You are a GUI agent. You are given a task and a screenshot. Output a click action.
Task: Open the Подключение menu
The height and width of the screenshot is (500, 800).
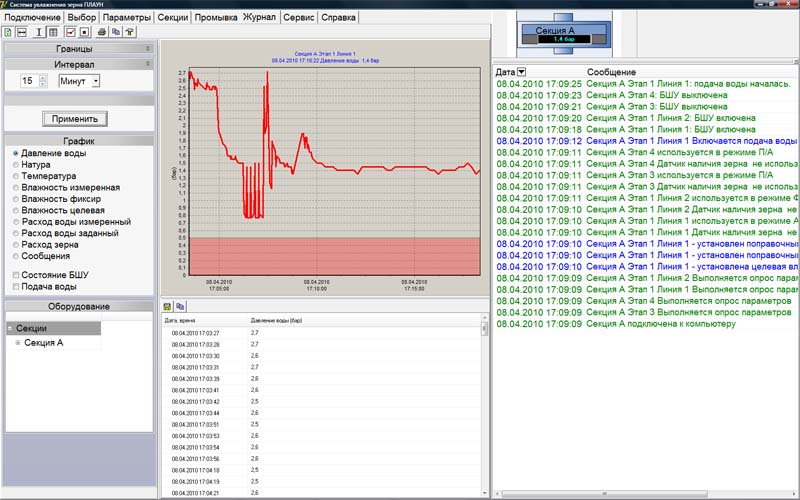pyautogui.click(x=32, y=17)
